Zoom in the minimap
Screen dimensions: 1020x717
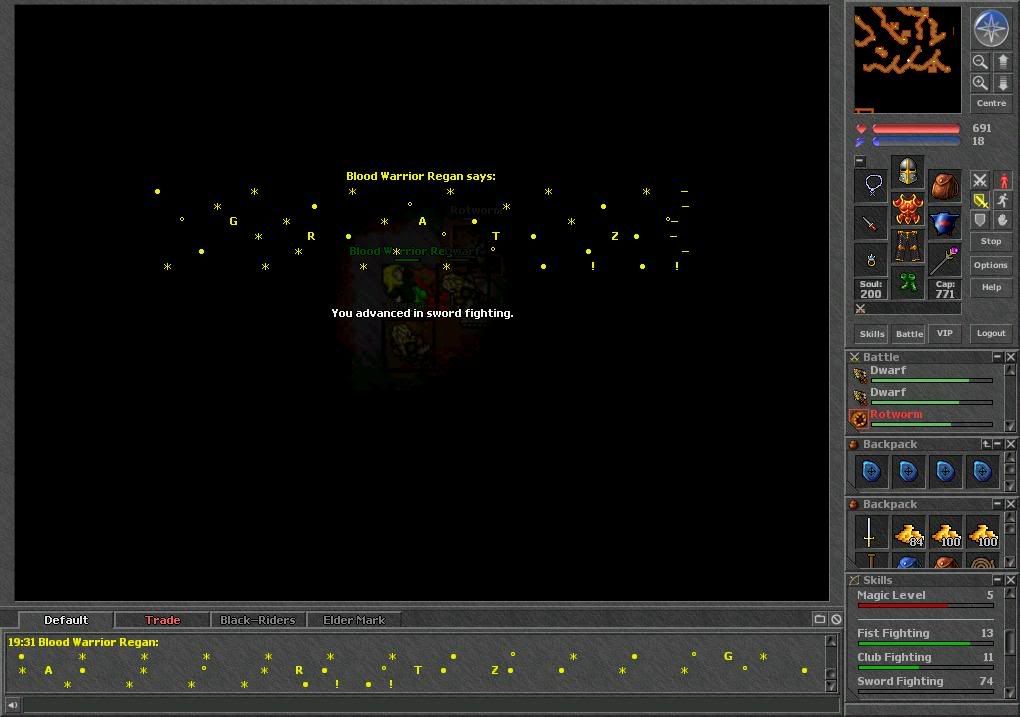coord(980,83)
